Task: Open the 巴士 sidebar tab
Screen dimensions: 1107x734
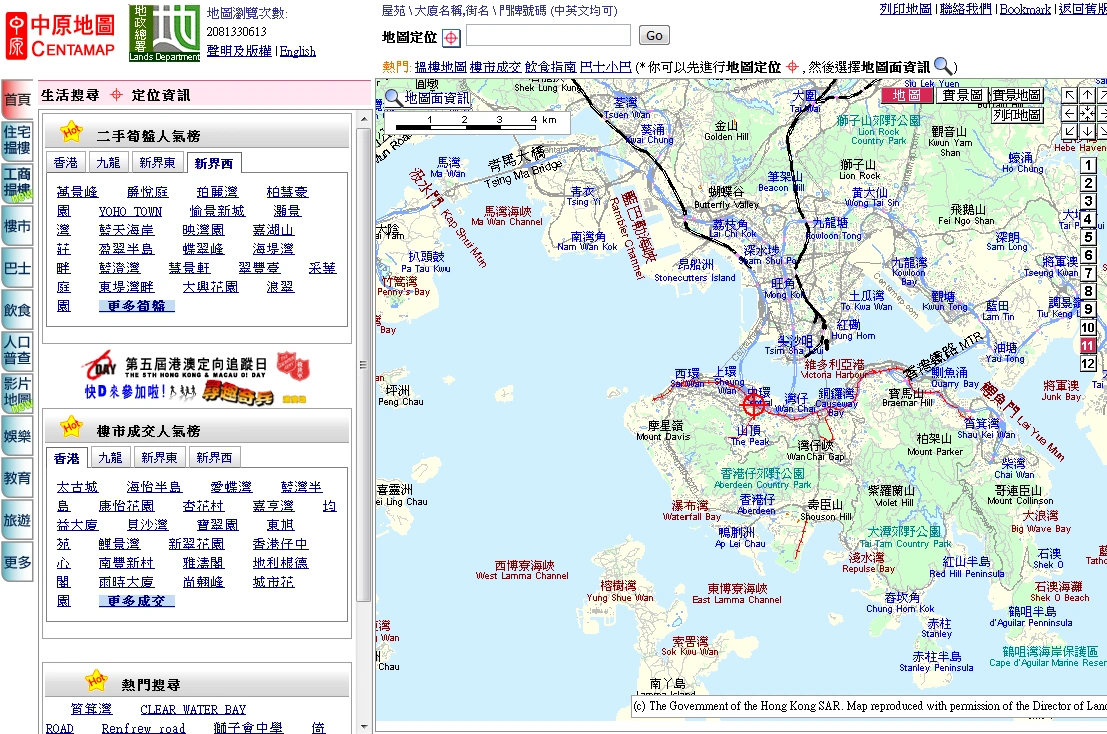Action: pyautogui.click(x=17, y=268)
